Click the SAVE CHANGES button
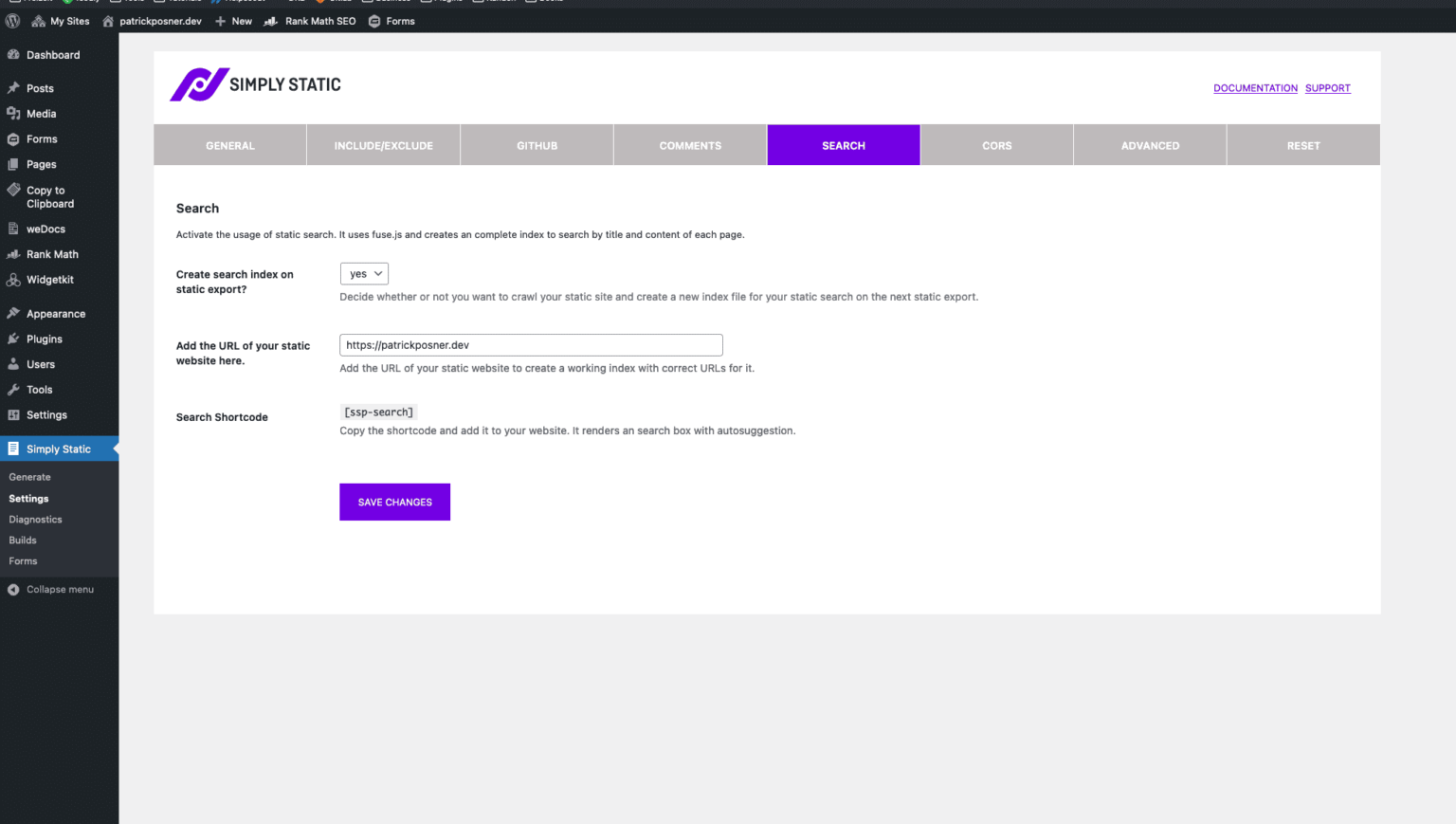 394,502
